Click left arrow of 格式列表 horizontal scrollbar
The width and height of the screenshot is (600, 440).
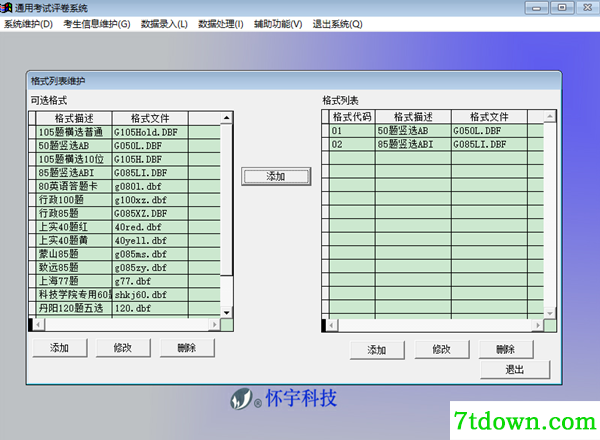point(331,326)
